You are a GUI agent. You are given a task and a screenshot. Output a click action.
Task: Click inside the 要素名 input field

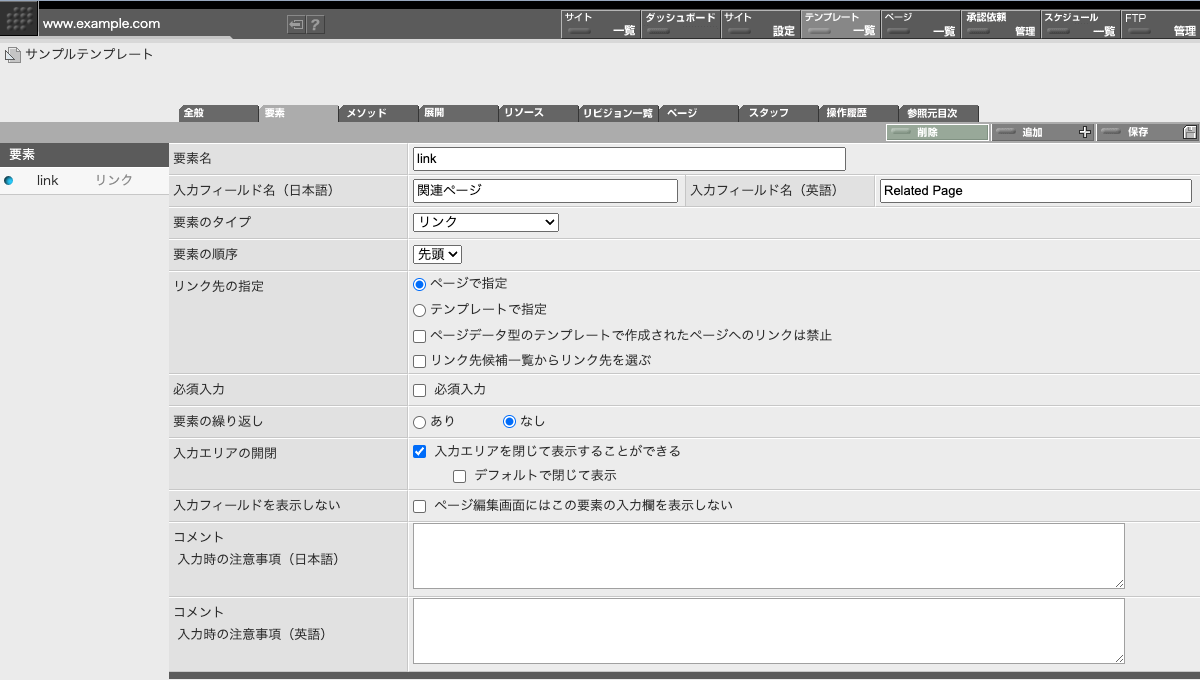(x=627, y=158)
